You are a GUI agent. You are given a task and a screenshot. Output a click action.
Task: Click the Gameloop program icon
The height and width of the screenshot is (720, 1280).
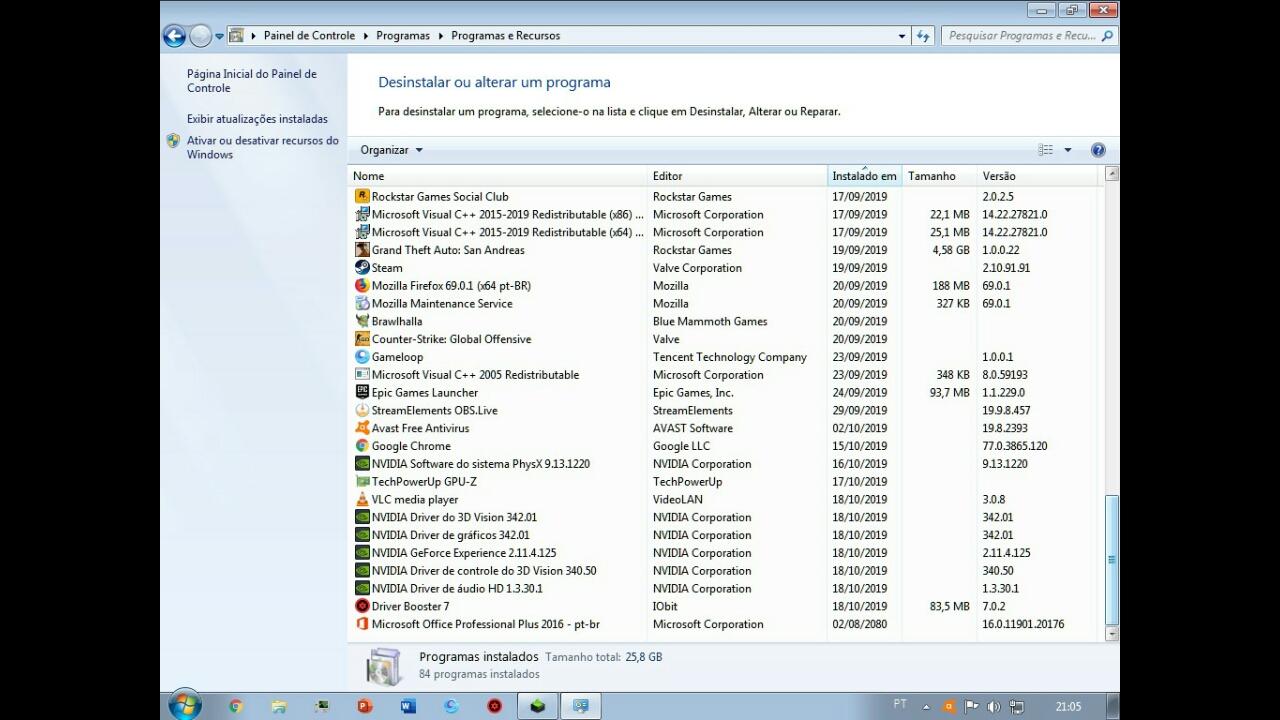(x=362, y=357)
